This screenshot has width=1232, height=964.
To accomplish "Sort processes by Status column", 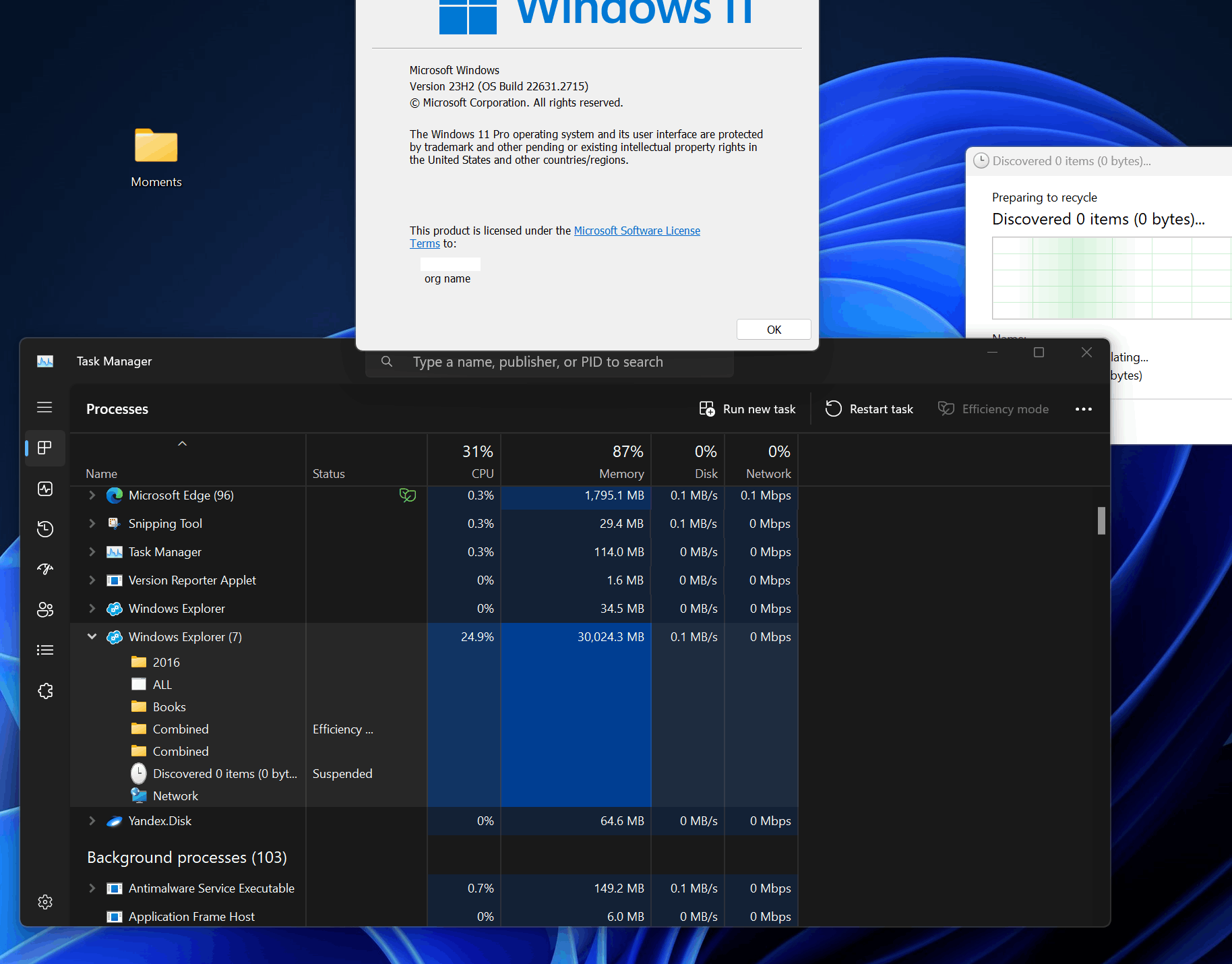I will click(x=367, y=460).
